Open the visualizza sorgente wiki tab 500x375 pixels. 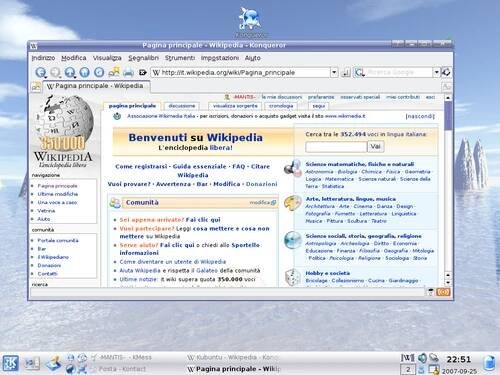[235, 106]
